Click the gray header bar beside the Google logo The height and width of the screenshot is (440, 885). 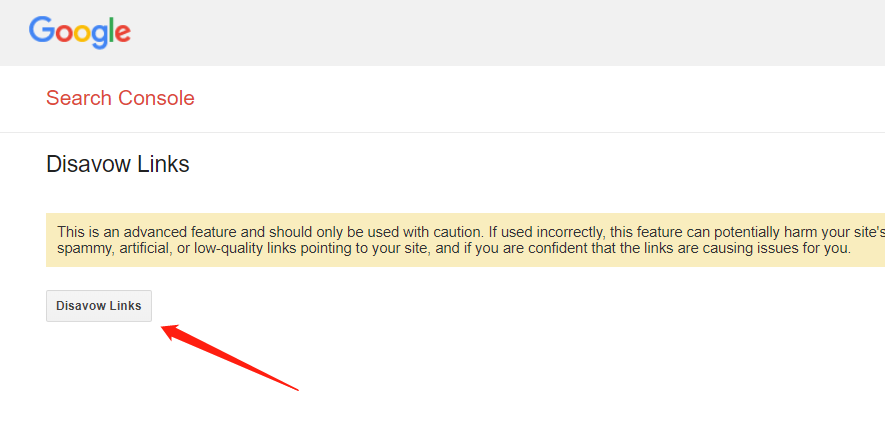500,32
